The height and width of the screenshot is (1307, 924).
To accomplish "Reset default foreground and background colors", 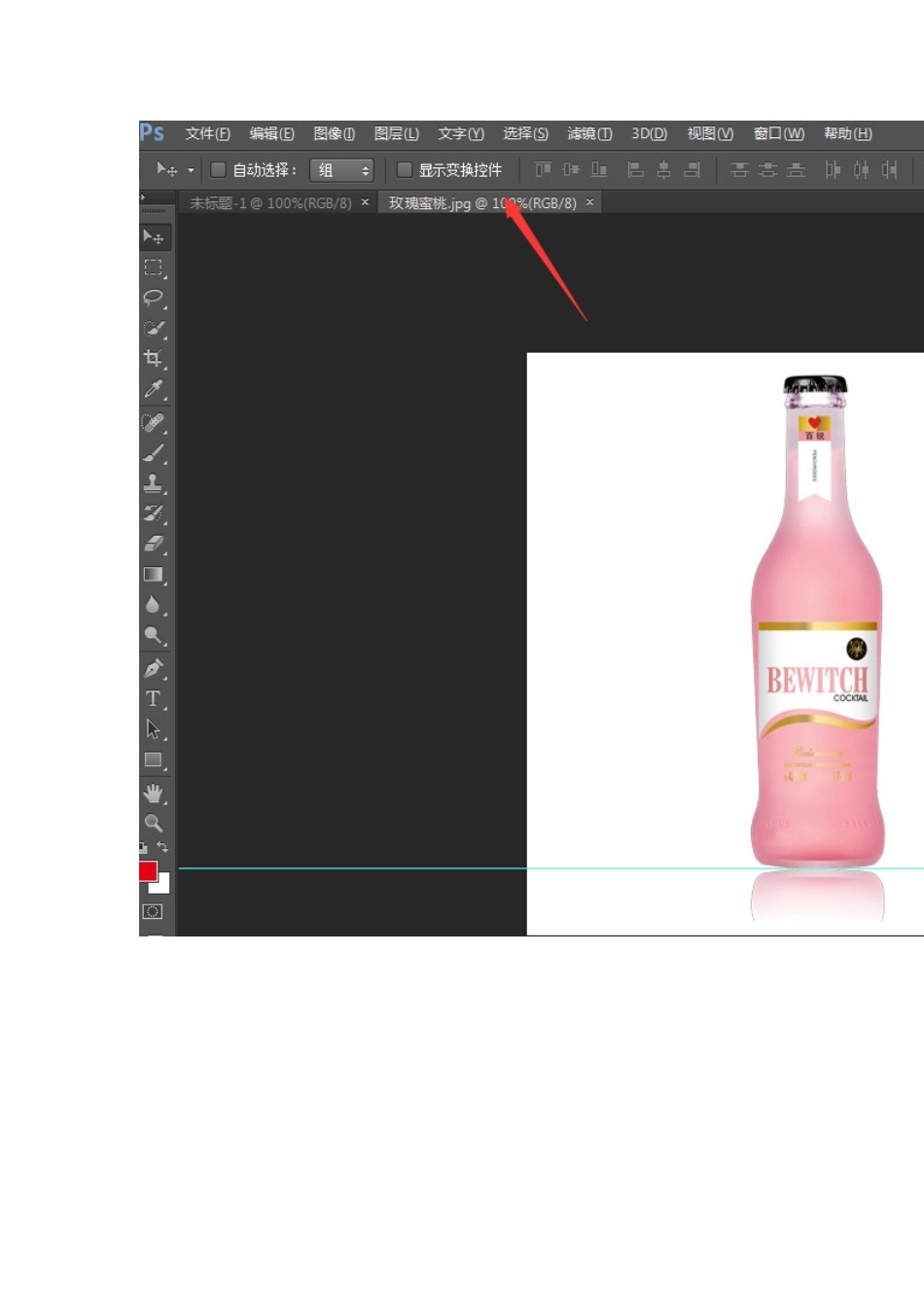I will pos(143,848).
